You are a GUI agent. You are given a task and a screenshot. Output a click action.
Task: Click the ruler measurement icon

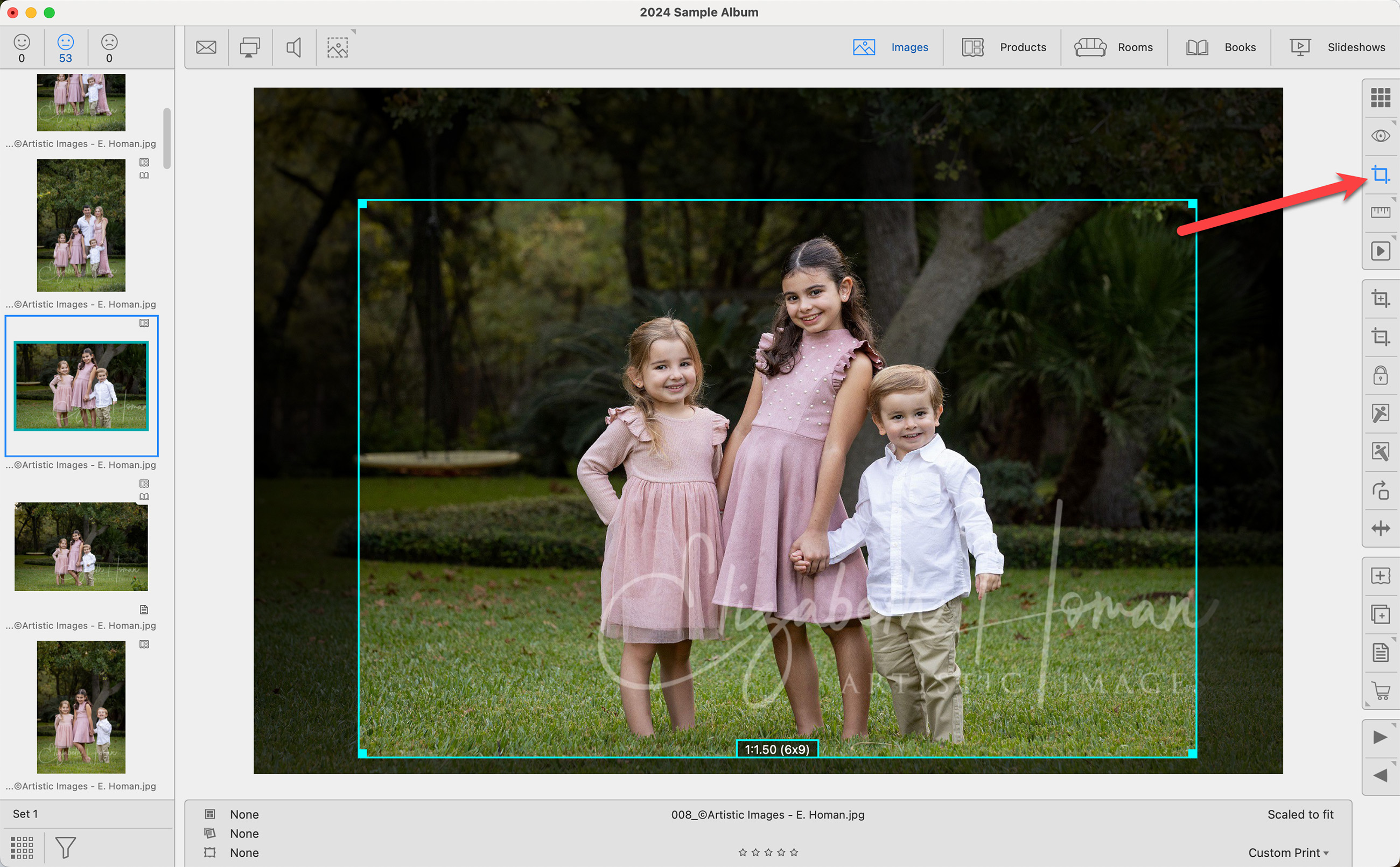pos(1380,213)
